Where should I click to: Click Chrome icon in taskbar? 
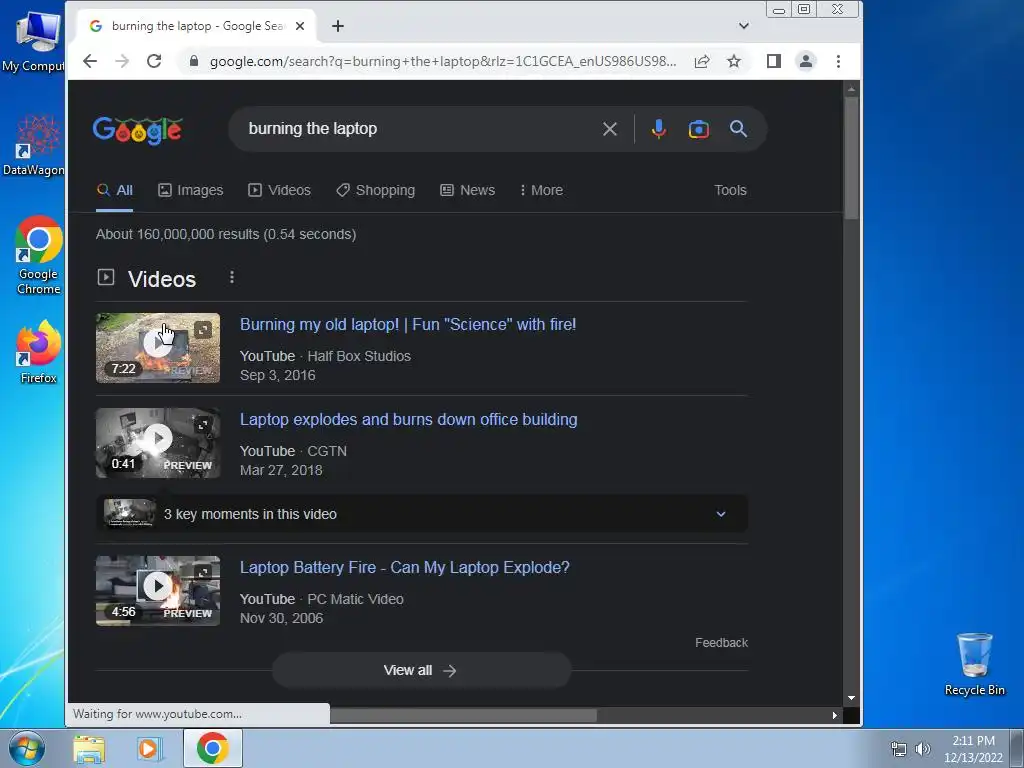(212, 748)
